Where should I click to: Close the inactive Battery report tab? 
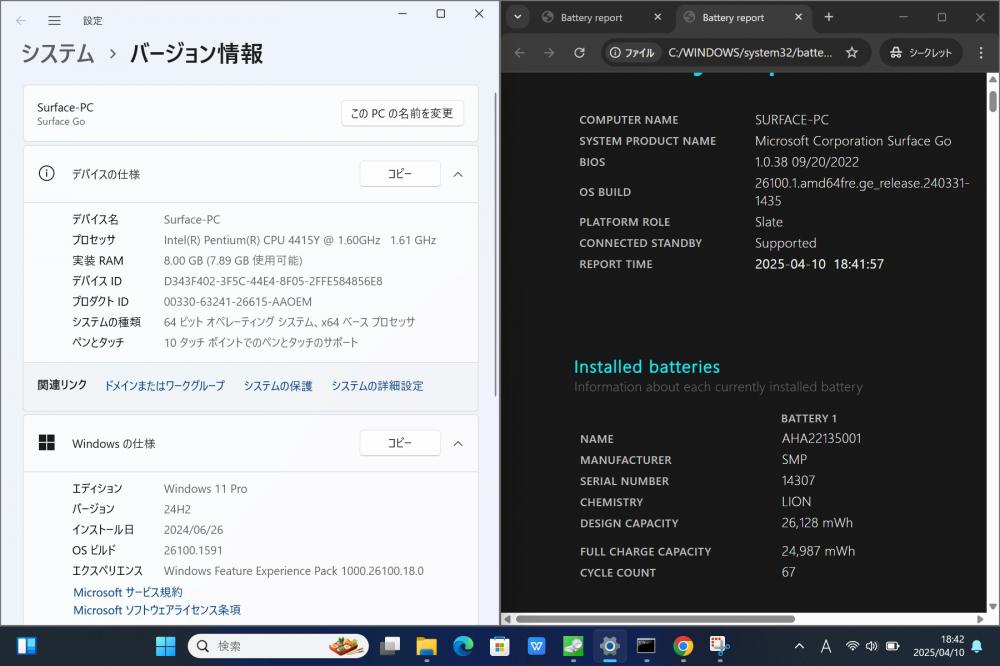coord(658,17)
